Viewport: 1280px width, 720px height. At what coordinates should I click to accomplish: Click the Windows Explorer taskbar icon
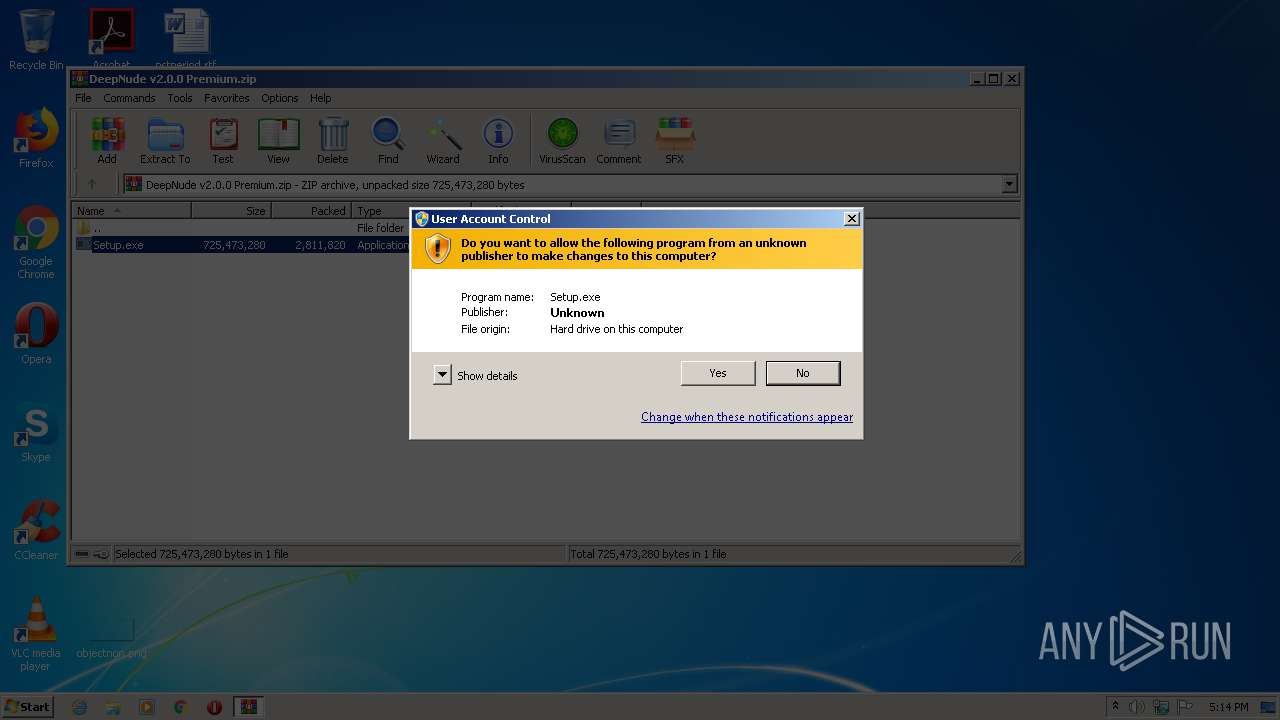pyautogui.click(x=113, y=707)
